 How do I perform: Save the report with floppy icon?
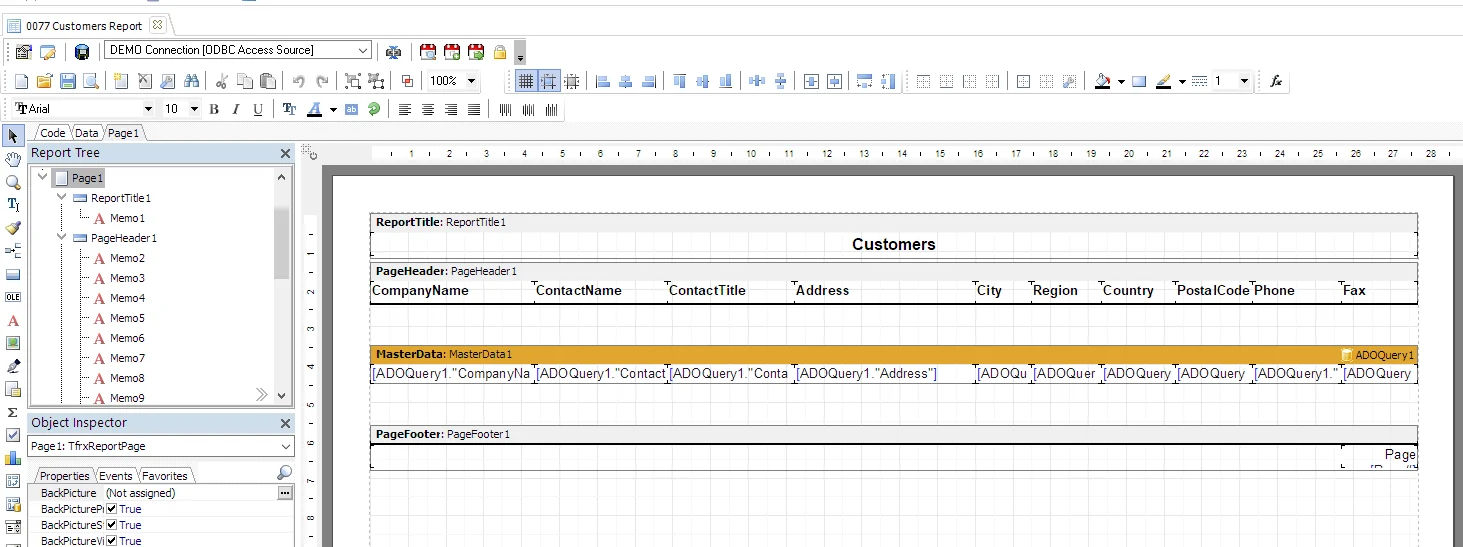pyautogui.click(x=68, y=81)
